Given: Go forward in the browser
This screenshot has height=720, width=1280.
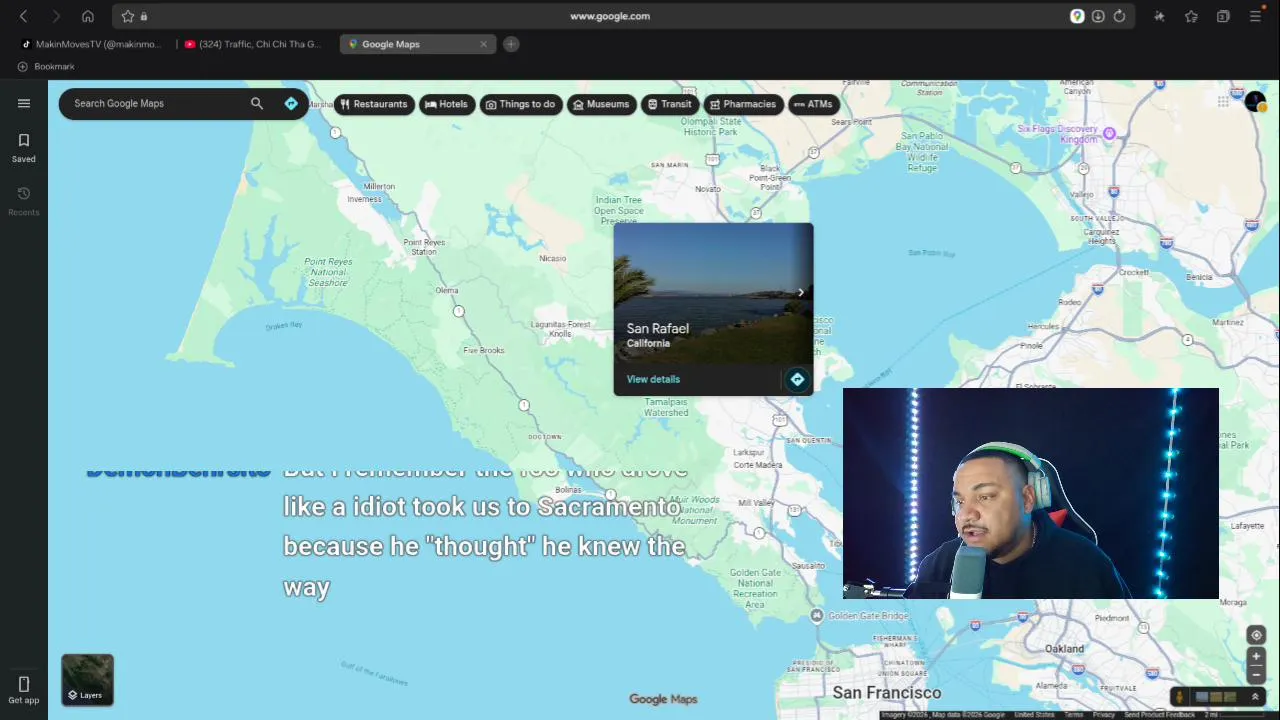Looking at the screenshot, I should point(56,16).
